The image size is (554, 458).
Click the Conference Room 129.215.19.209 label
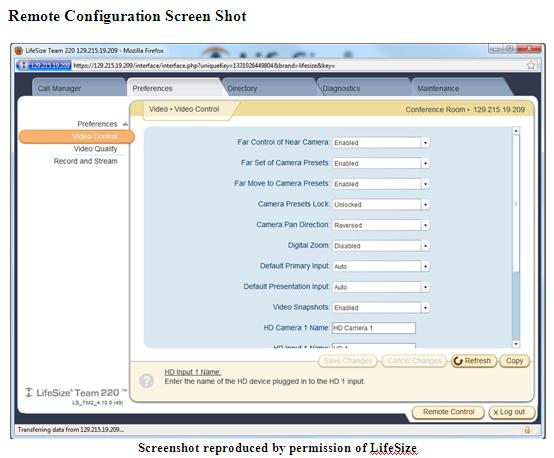click(x=465, y=110)
